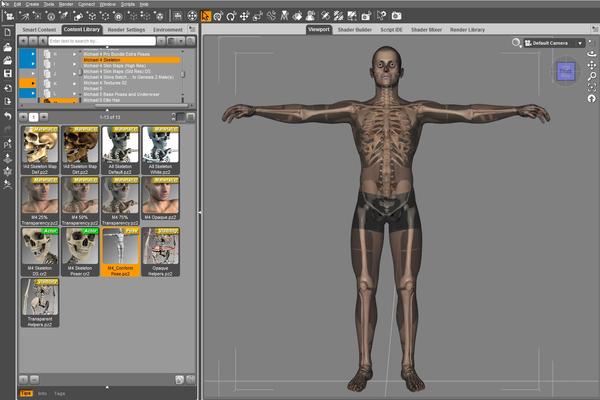
Task: Click the Undo arrow in left toolbar
Action: [7, 116]
